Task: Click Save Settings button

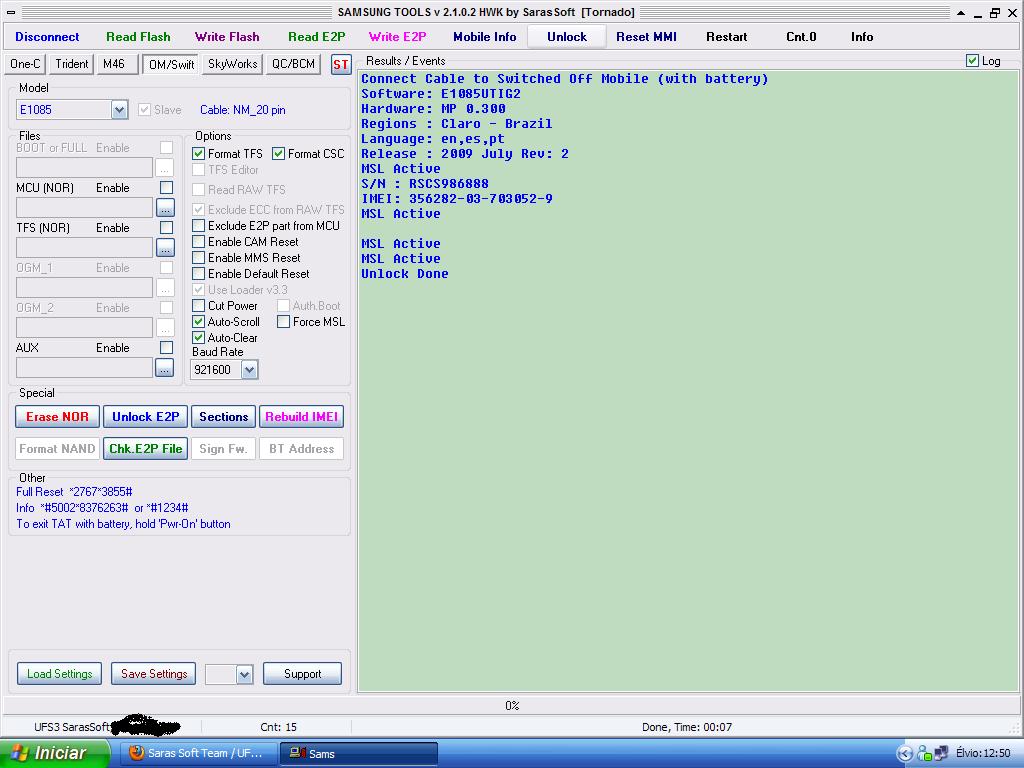Action: pos(153,674)
